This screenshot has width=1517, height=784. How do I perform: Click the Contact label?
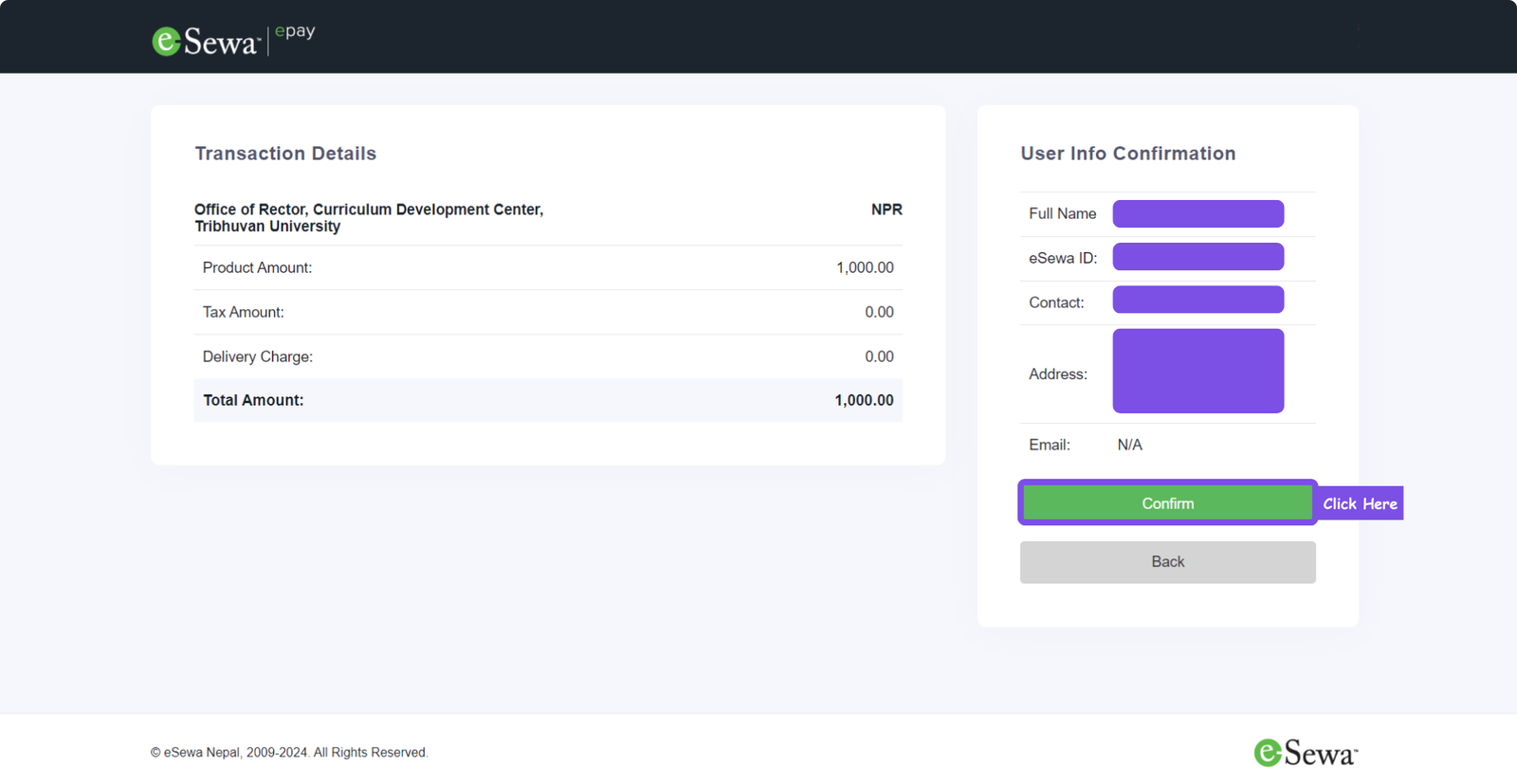1056,302
